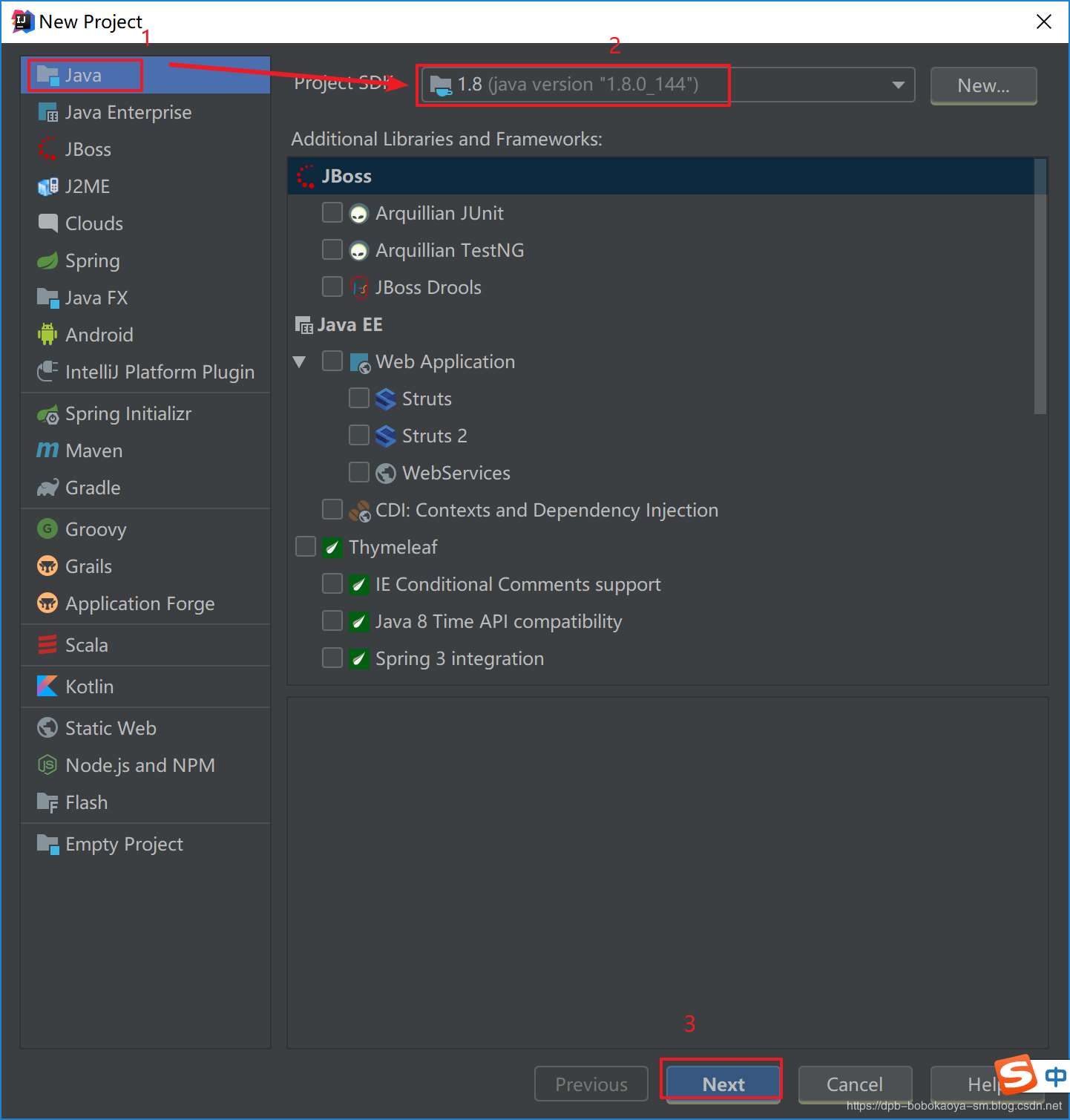The width and height of the screenshot is (1070, 1120).
Task: Check the JBoss Drools checkbox
Action: click(332, 287)
